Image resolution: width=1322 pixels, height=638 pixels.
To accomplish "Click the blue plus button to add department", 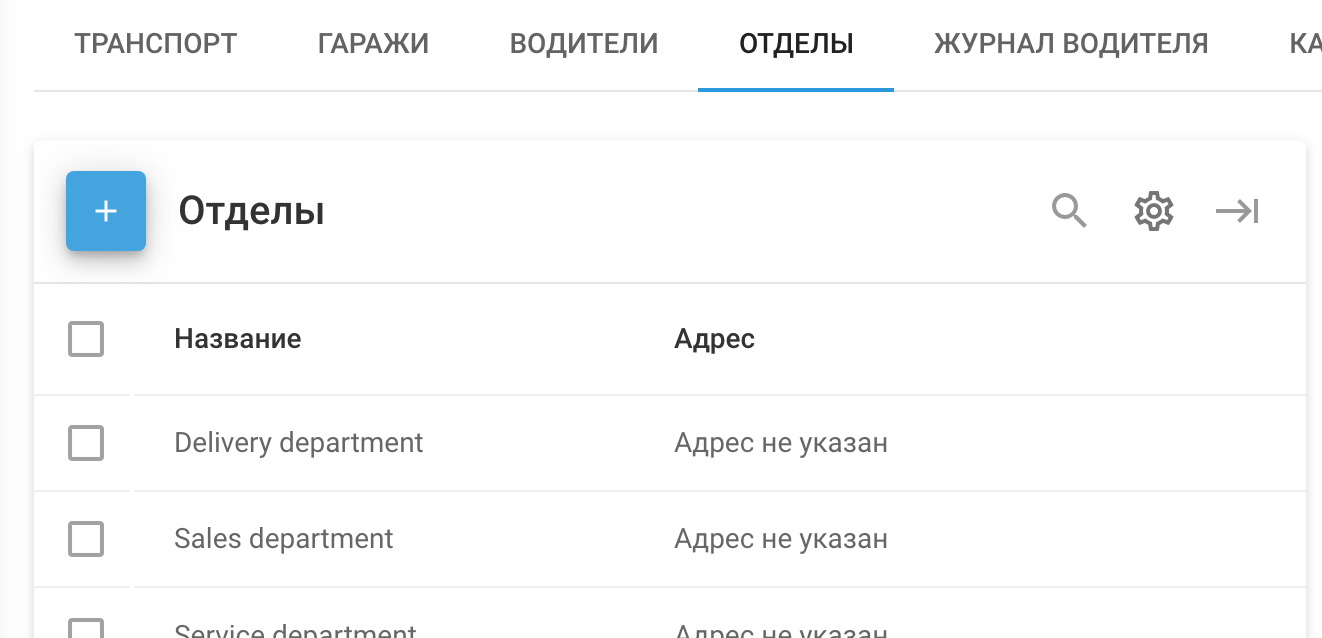I will click(106, 211).
